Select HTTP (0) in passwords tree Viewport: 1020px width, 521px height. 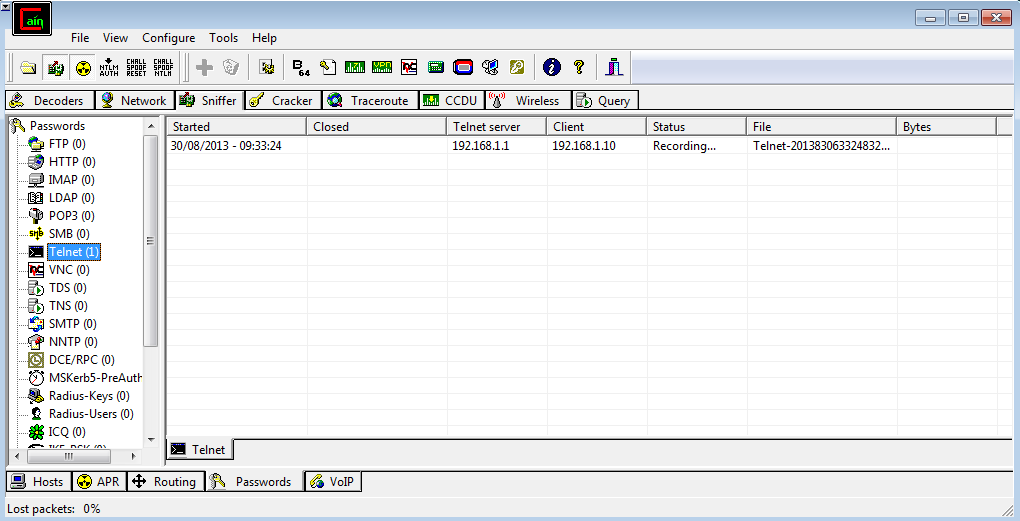click(x=72, y=161)
